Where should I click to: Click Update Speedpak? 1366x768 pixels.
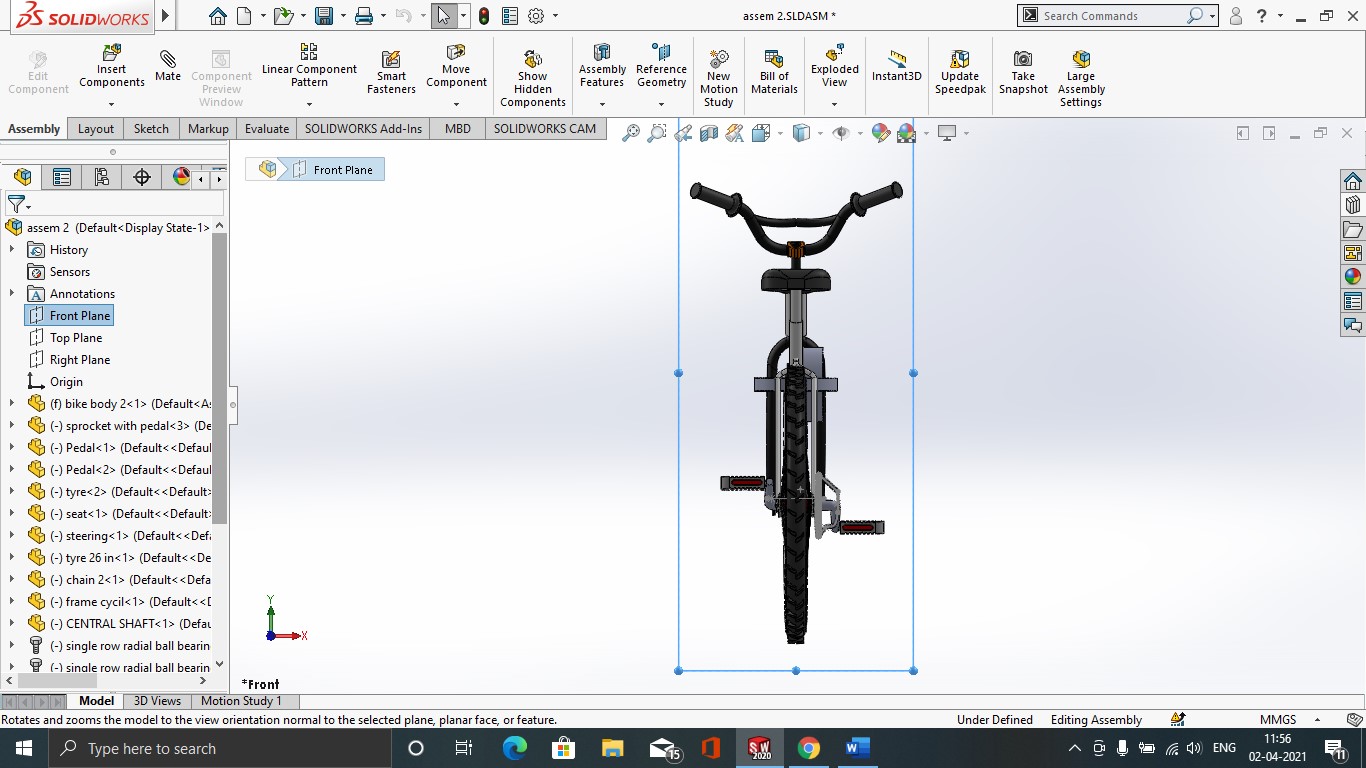960,73
